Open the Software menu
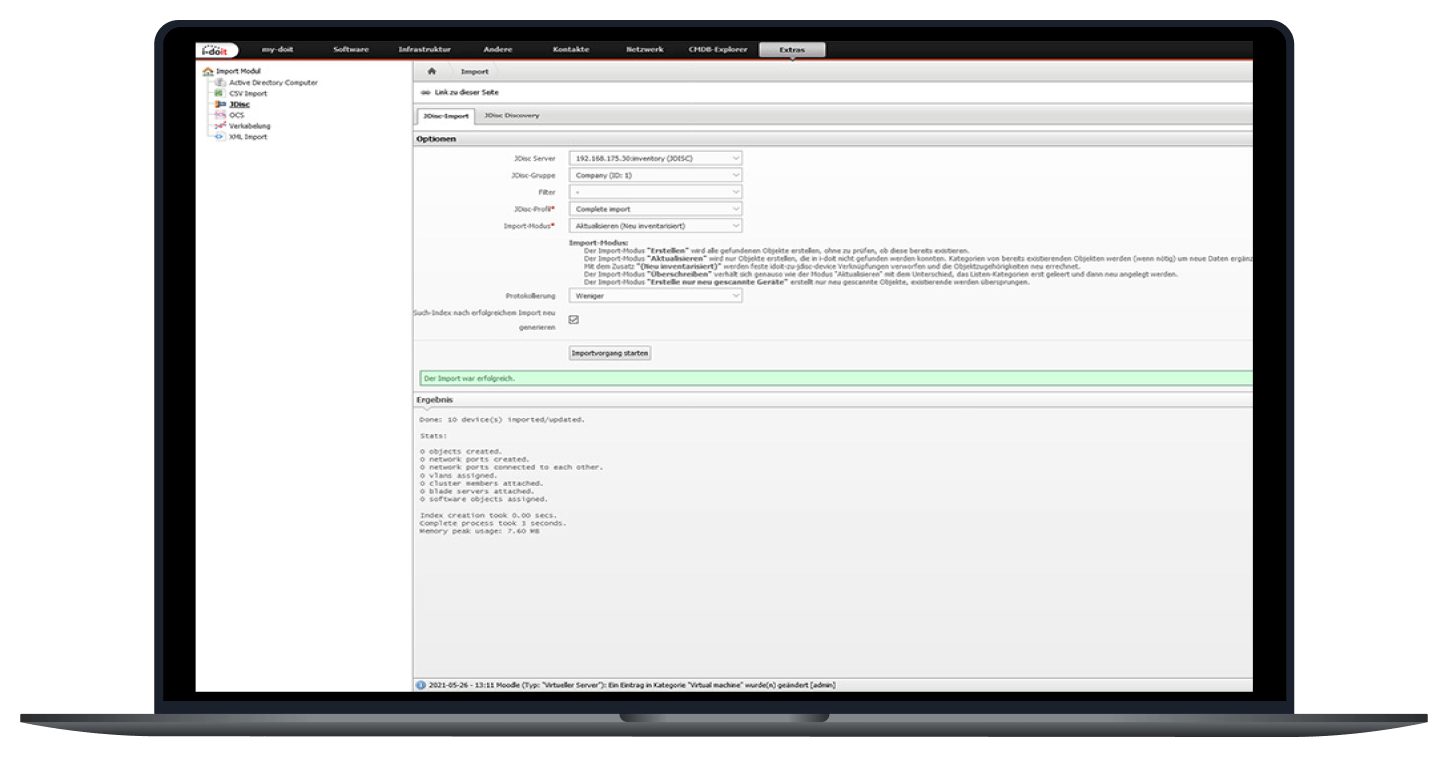This screenshot has height=757, width=1448. (x=351, y=50)
